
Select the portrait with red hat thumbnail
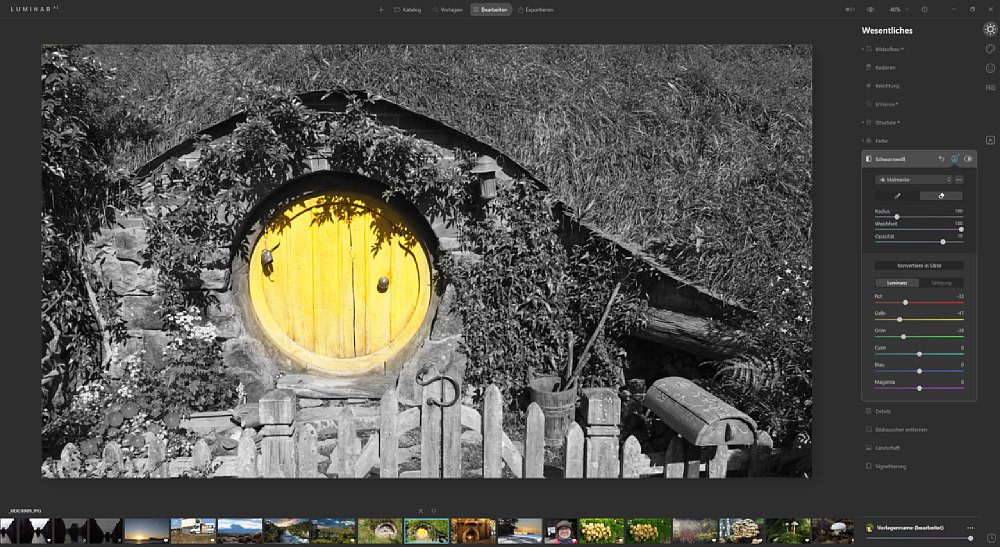(561, 531)
